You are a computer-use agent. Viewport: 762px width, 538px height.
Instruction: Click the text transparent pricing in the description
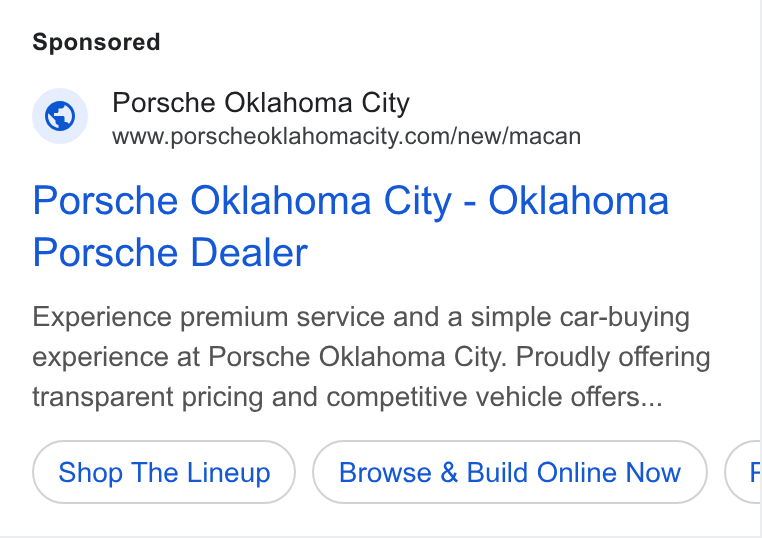tap(148, 398)
